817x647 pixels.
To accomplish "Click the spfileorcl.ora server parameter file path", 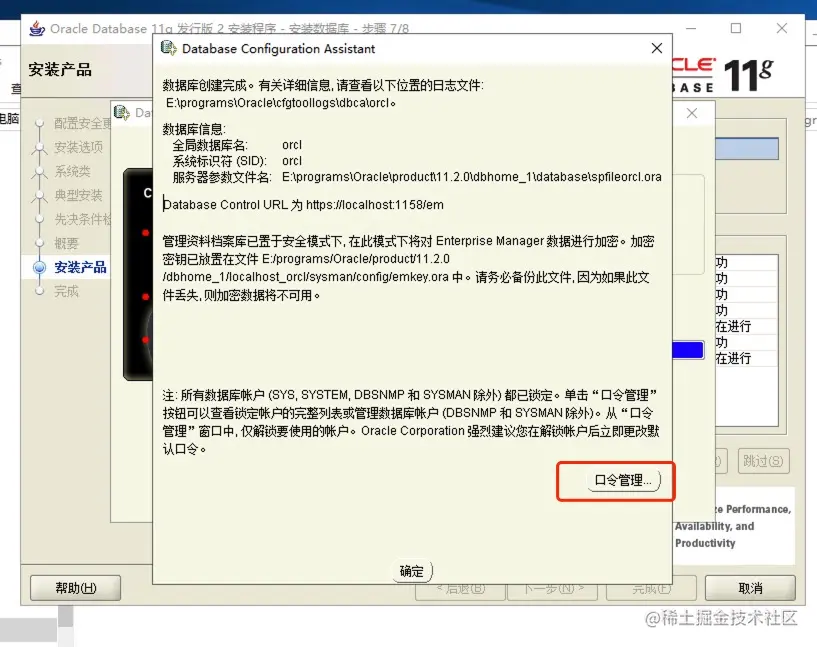I will 472,177.
